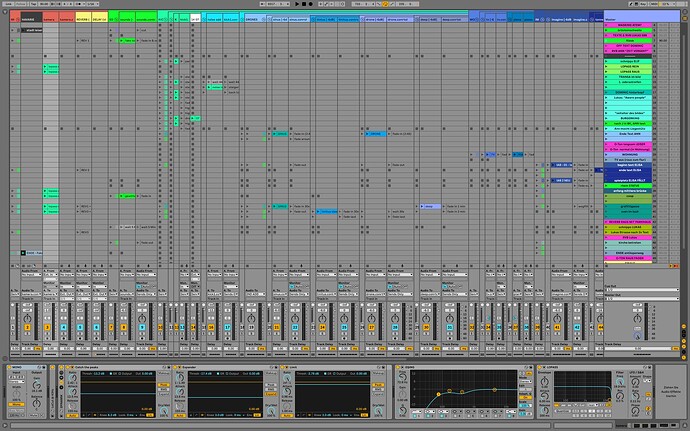The height and width of the screenshot is (431, 690).
Task: Select the NAVARE track header
Action: coord(31,19)
